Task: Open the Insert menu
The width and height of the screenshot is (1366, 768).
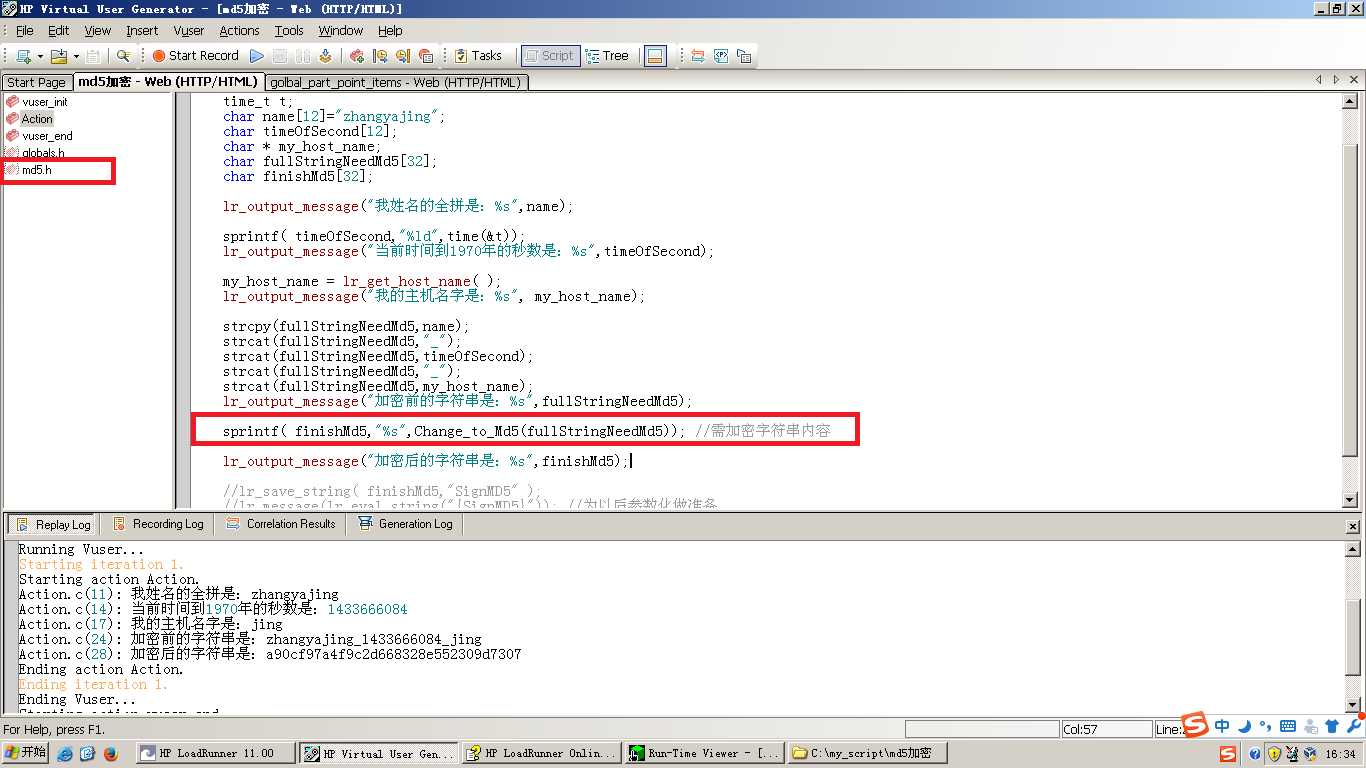Action: click(142, 31)
